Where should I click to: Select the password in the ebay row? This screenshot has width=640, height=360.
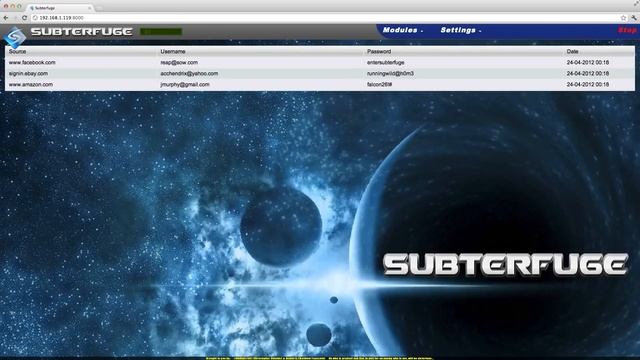(390, 73)
